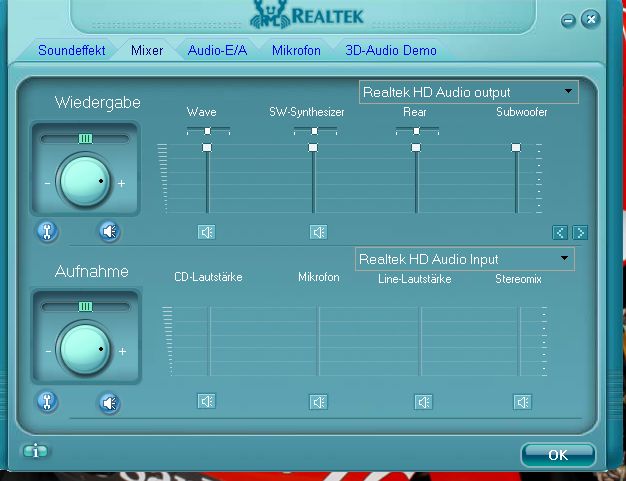Open the Audio-E/A tab

click(217, 50)
